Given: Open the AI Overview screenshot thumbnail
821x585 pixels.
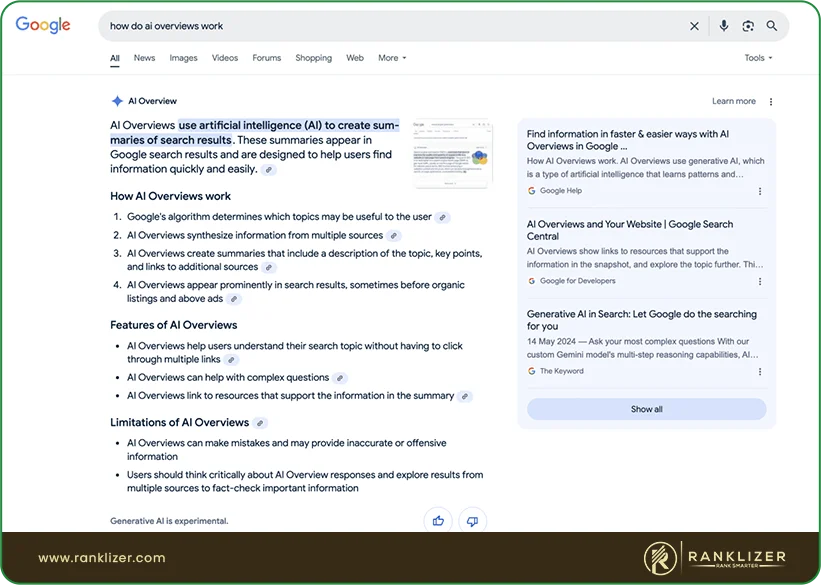Looking at the screenshot, I should (x=452, y=153).
